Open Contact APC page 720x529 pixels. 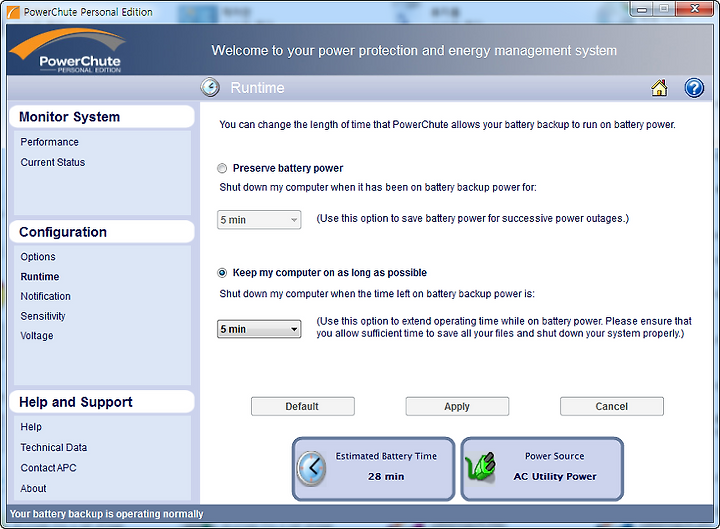coord(48,467)
